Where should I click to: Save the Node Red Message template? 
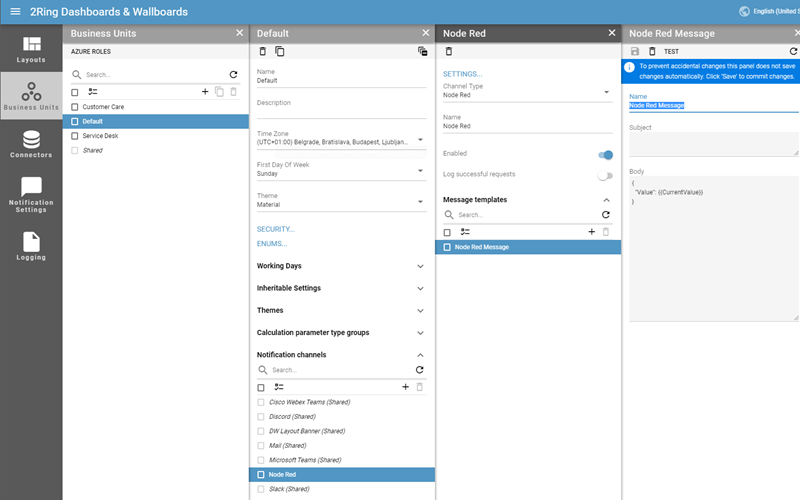pyautogui.click(x=635, y=51)
